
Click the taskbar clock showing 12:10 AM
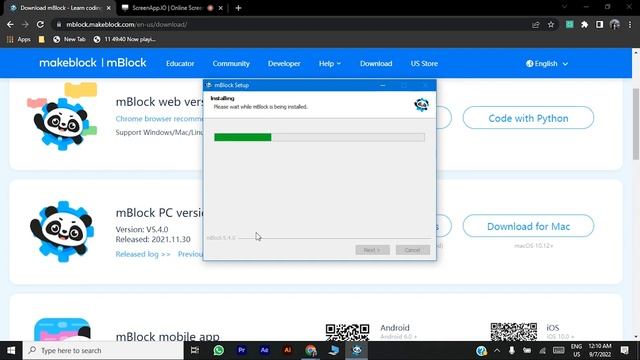[x=600, y=351]
